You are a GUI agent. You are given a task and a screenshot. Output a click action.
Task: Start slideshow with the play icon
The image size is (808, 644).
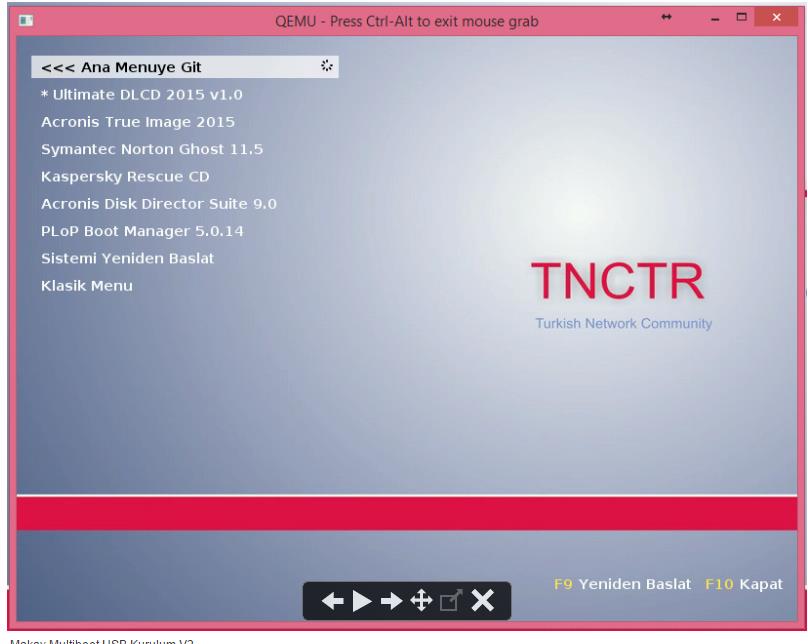(x=362, y=601)
